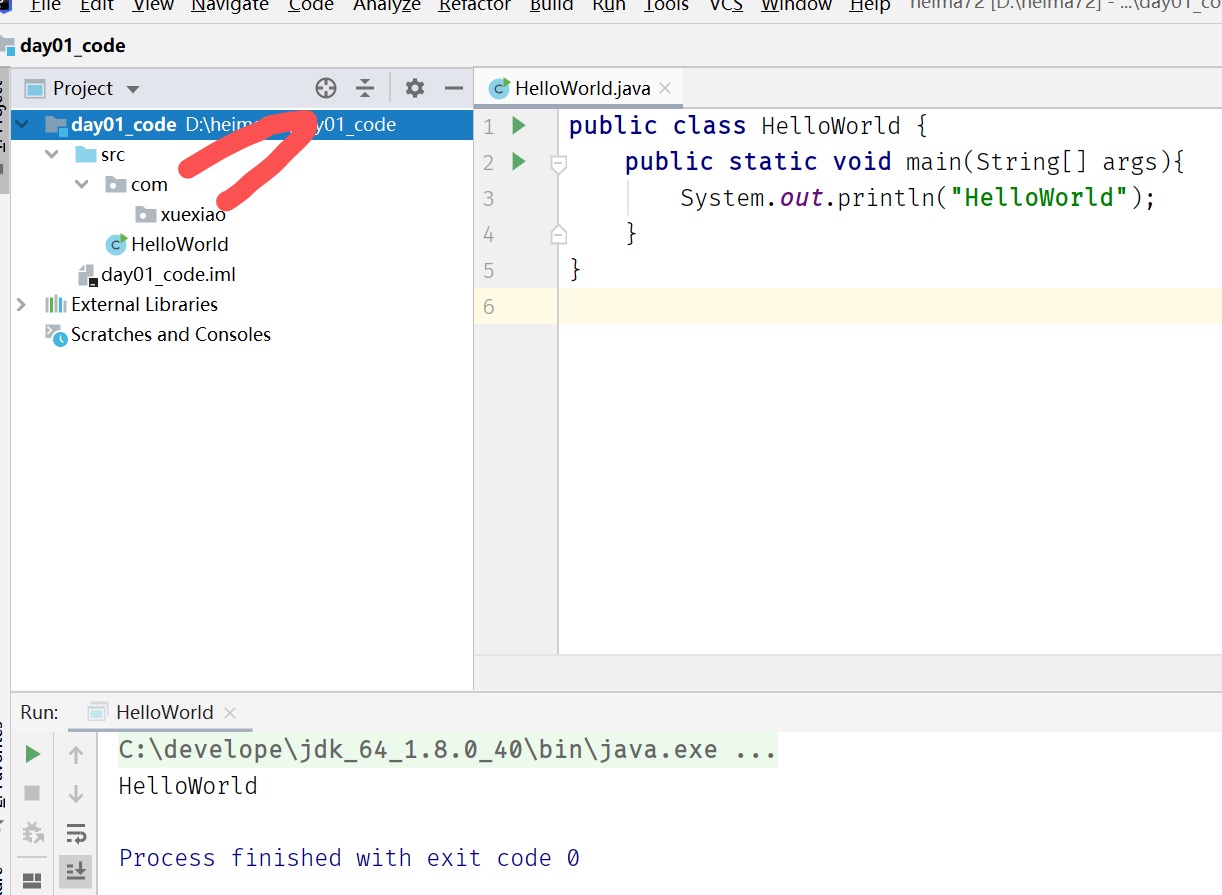Open the Window menu
The image size is (1222, 895).
click(x=796, y=6)
